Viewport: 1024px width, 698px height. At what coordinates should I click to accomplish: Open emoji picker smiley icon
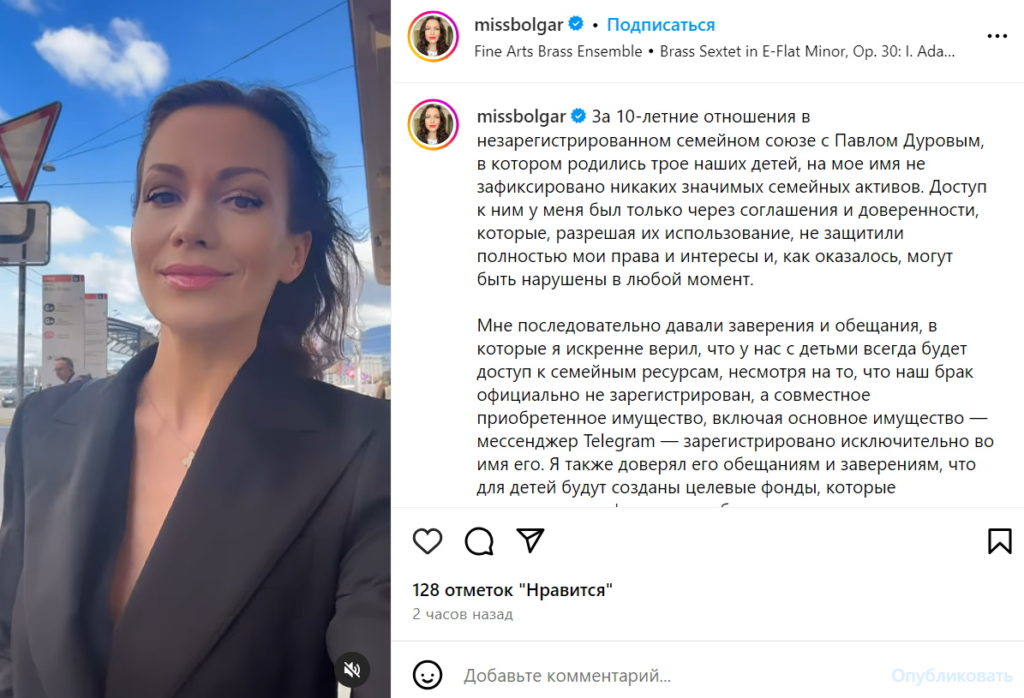pyautogui.click(x=428, y=674)
